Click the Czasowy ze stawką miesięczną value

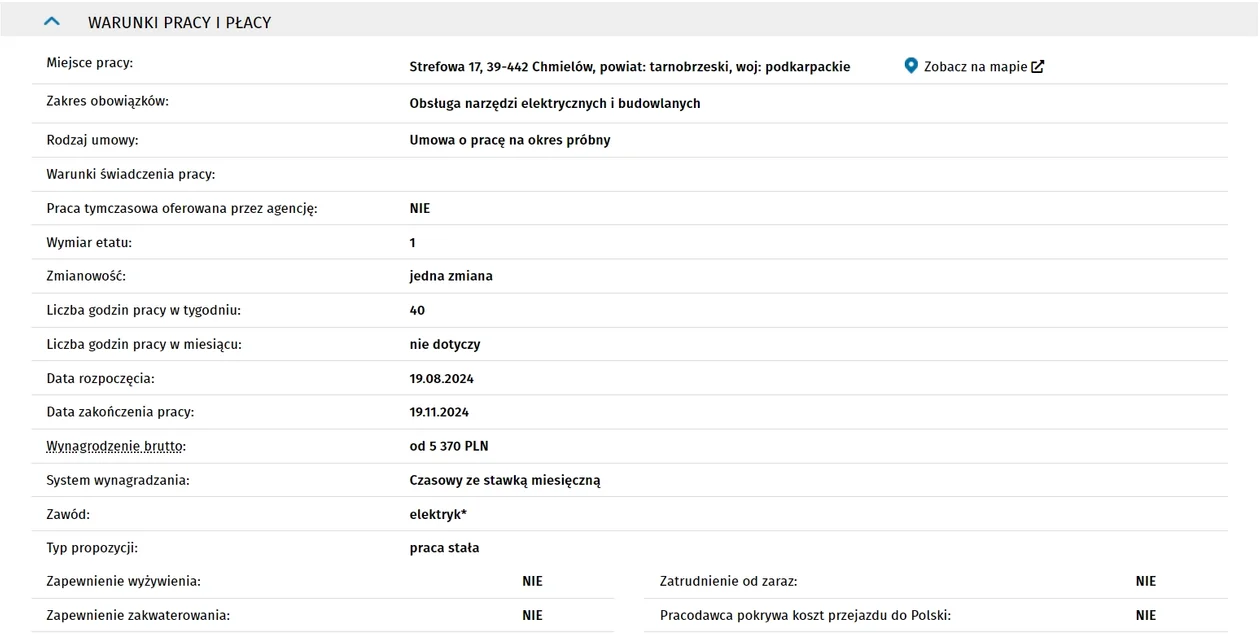[x=505, y=480]
